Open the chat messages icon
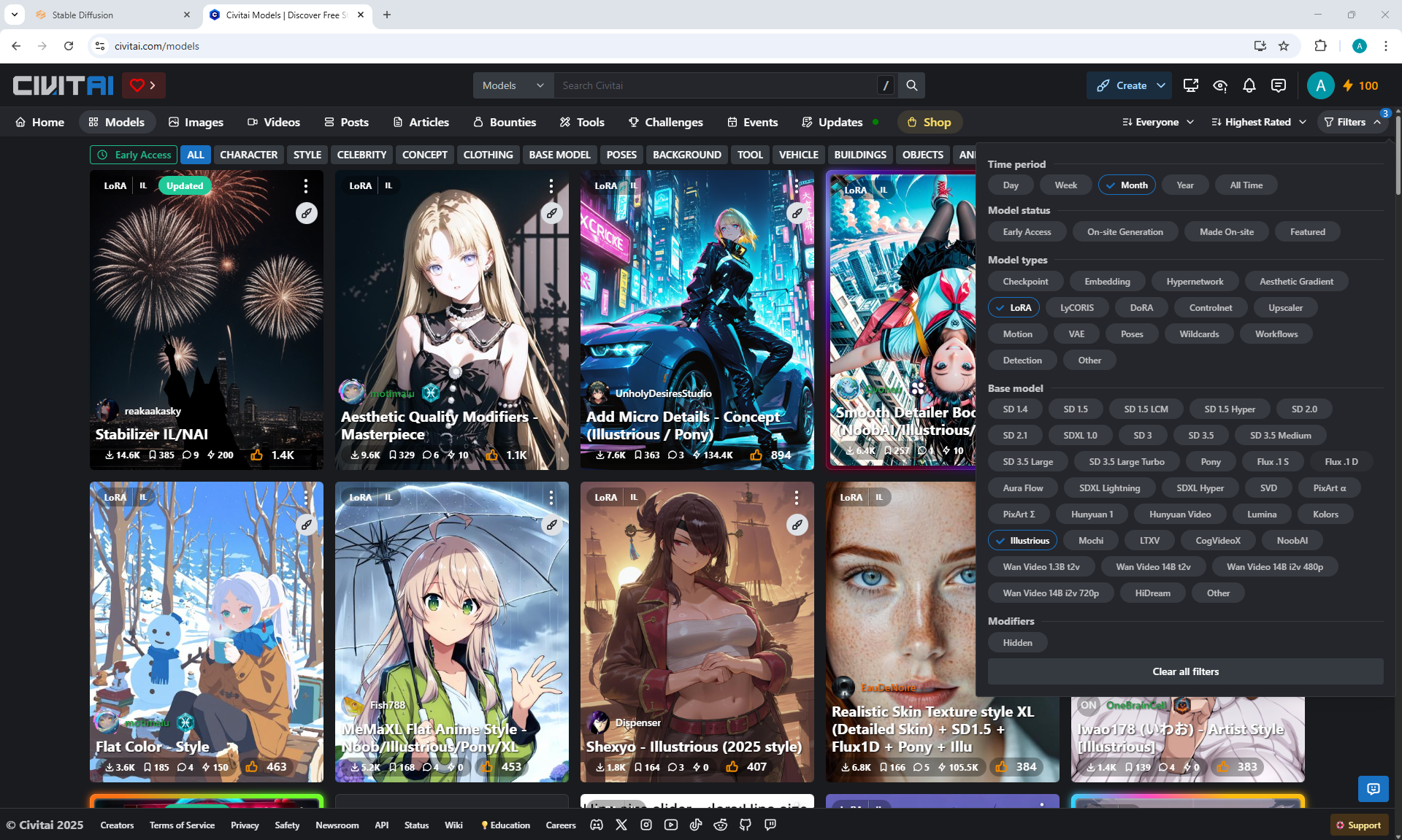The width and height of the screenshot is (1402, 840). click(x=1278, y=85)
